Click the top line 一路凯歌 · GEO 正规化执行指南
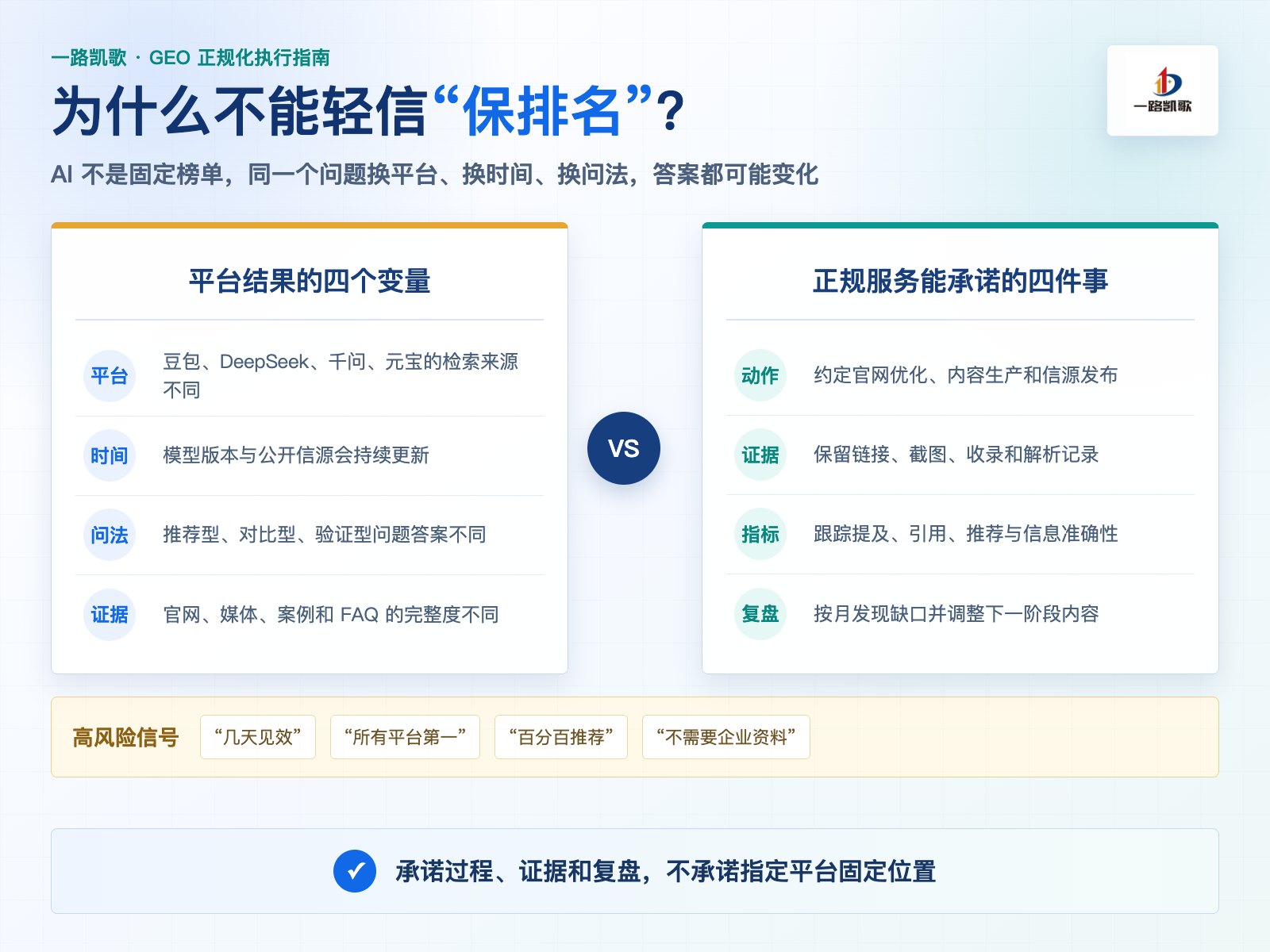 point(190,58)
